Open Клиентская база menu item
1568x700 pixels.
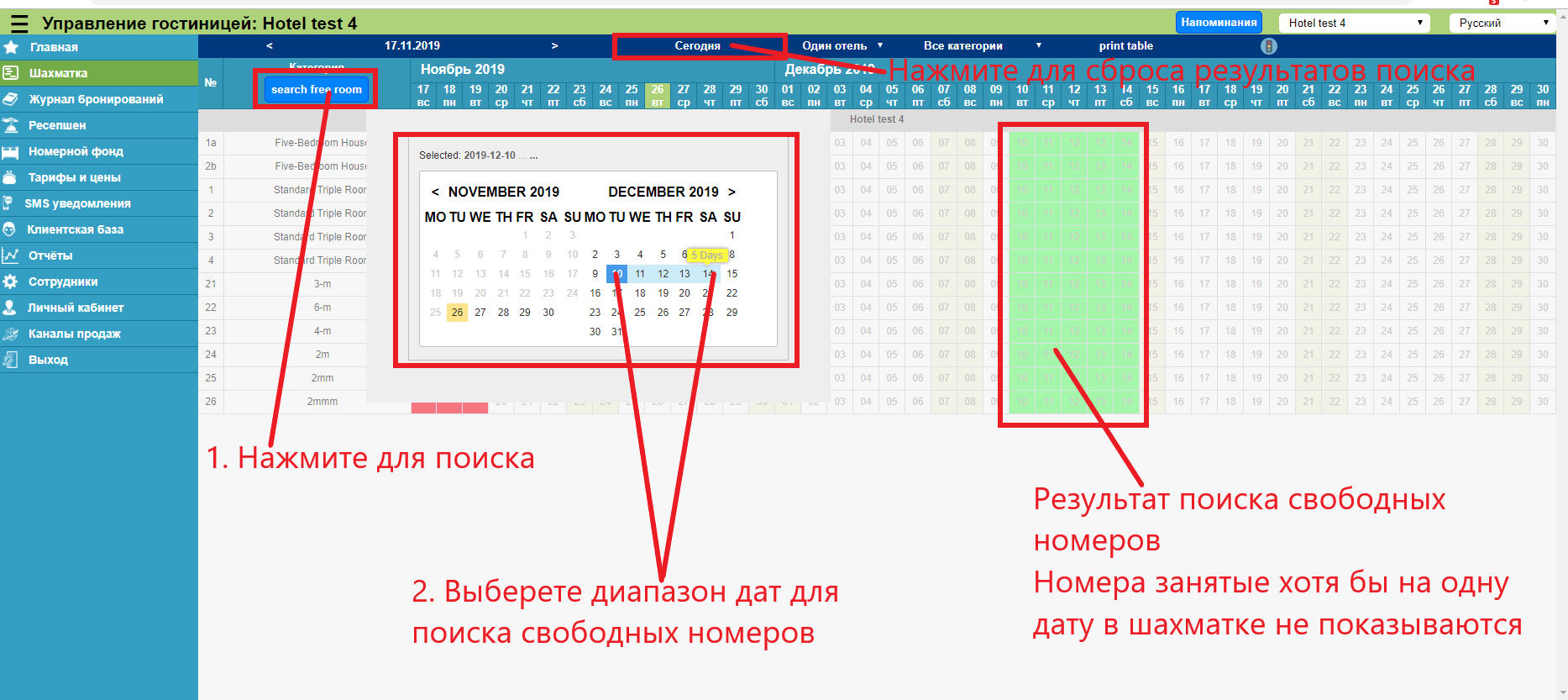(75, 229)
